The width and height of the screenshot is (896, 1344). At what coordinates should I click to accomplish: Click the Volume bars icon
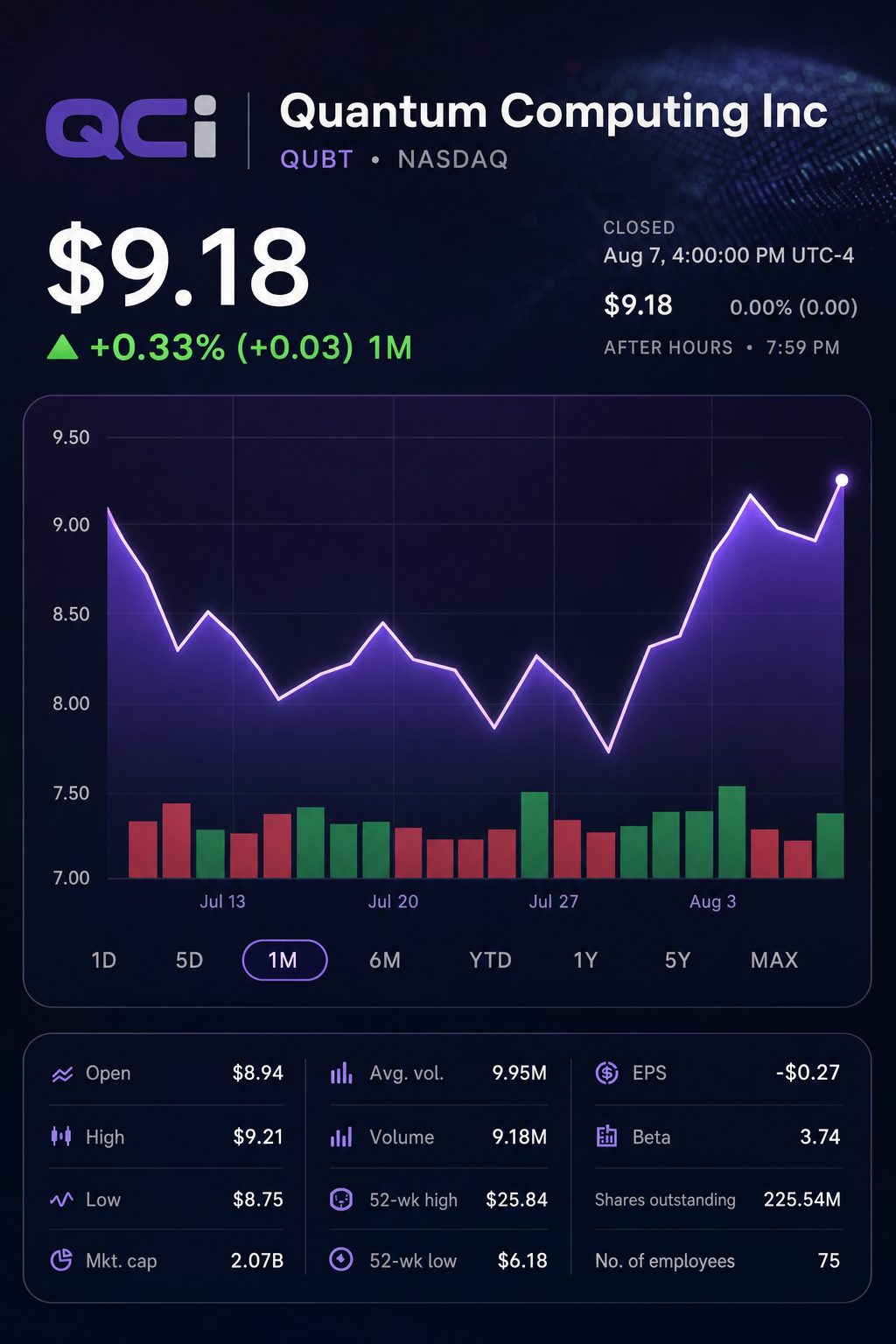click(341, 1137)
